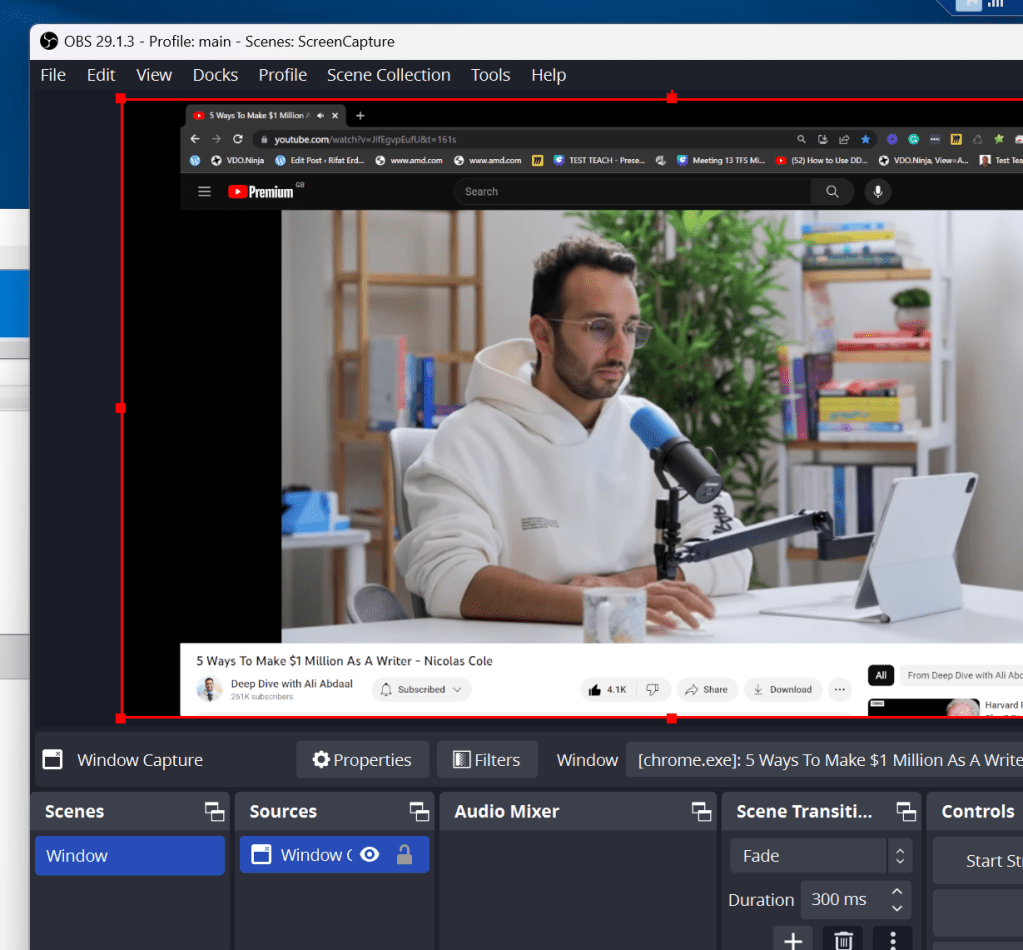Screen dimensions: 1023x950
Task: Click the VDO.Ninja bookmark in bookmarks bar
Action: (238, 160)
